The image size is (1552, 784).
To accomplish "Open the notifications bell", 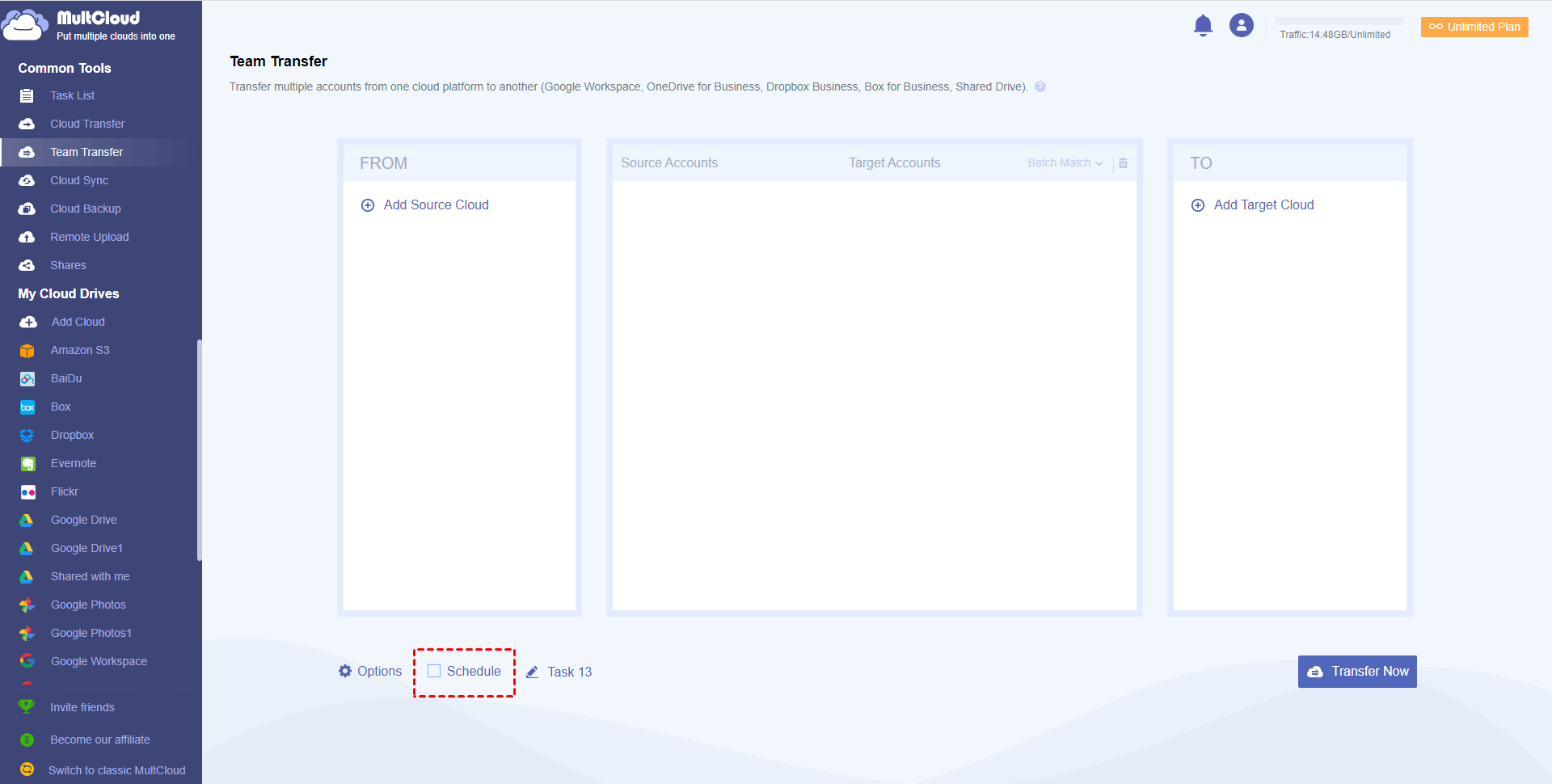I will 1203,26.
